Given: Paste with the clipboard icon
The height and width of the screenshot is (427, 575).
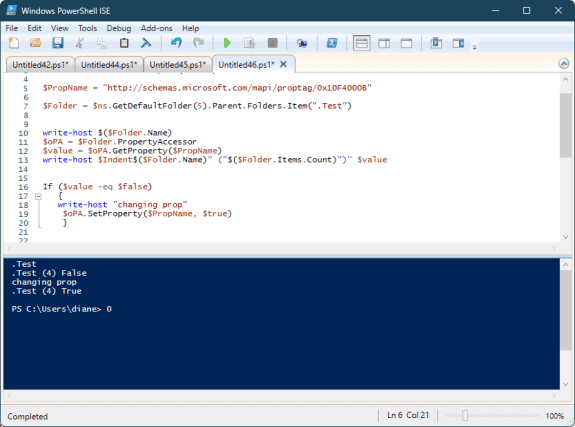Looking at the screenshot, I should click(x=124, y=43).
